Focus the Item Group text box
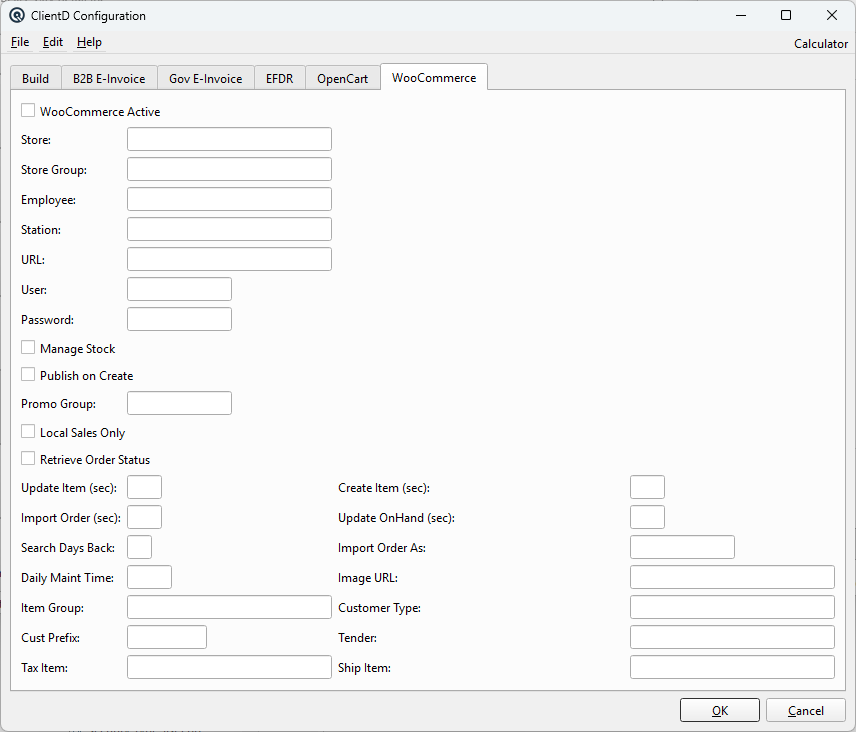The height and width of the screenshot is (732, 856). 229,608
